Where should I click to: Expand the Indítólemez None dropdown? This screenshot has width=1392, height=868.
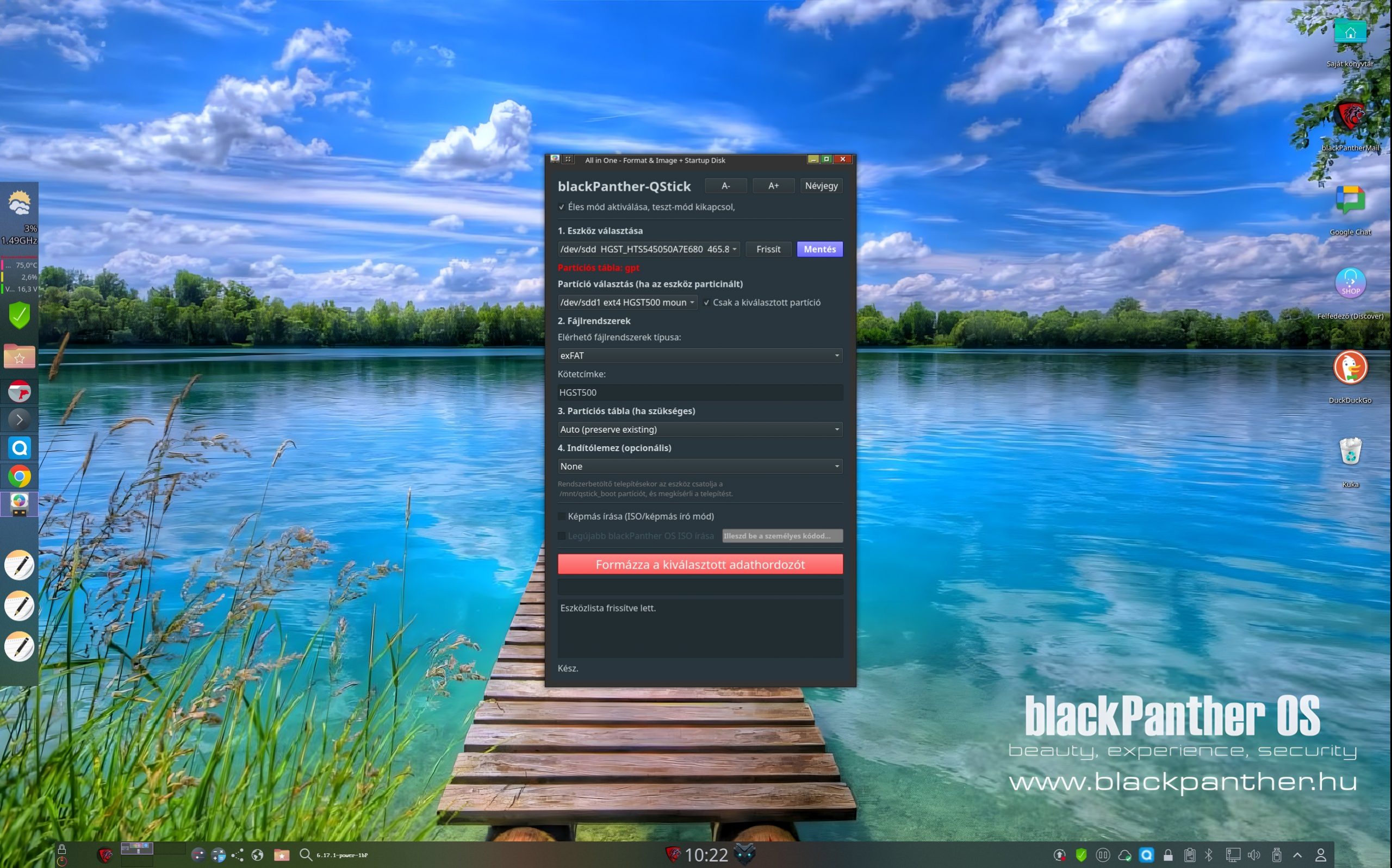coord(699,466)
